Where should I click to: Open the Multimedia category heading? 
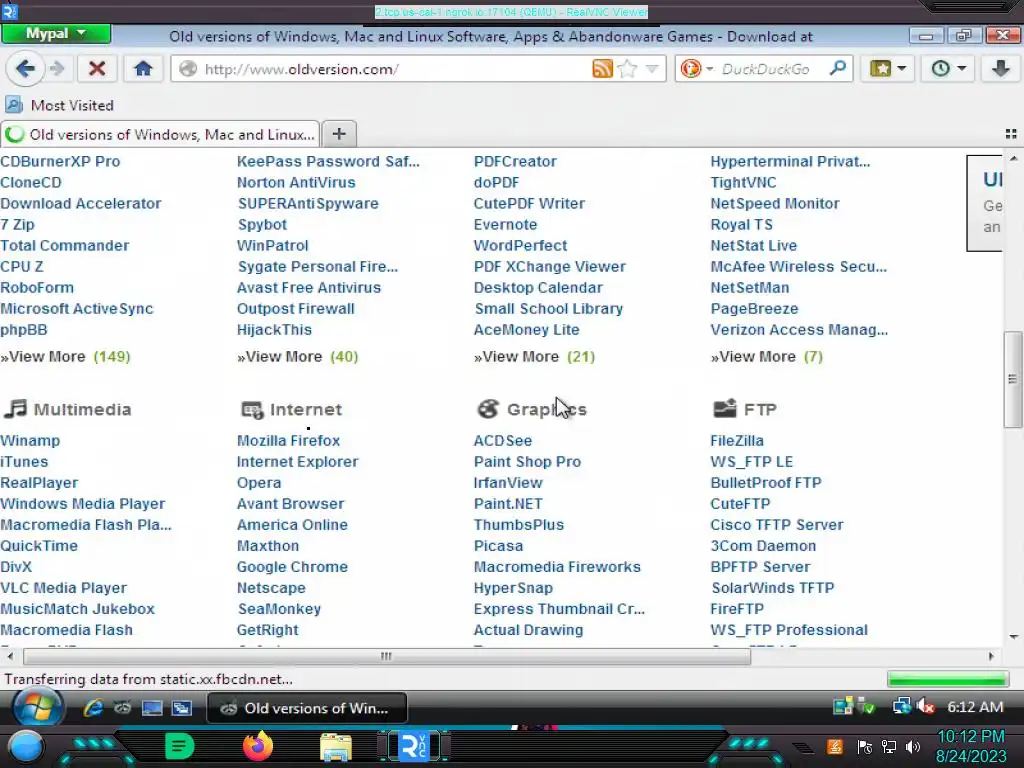[x=82, y=409]
